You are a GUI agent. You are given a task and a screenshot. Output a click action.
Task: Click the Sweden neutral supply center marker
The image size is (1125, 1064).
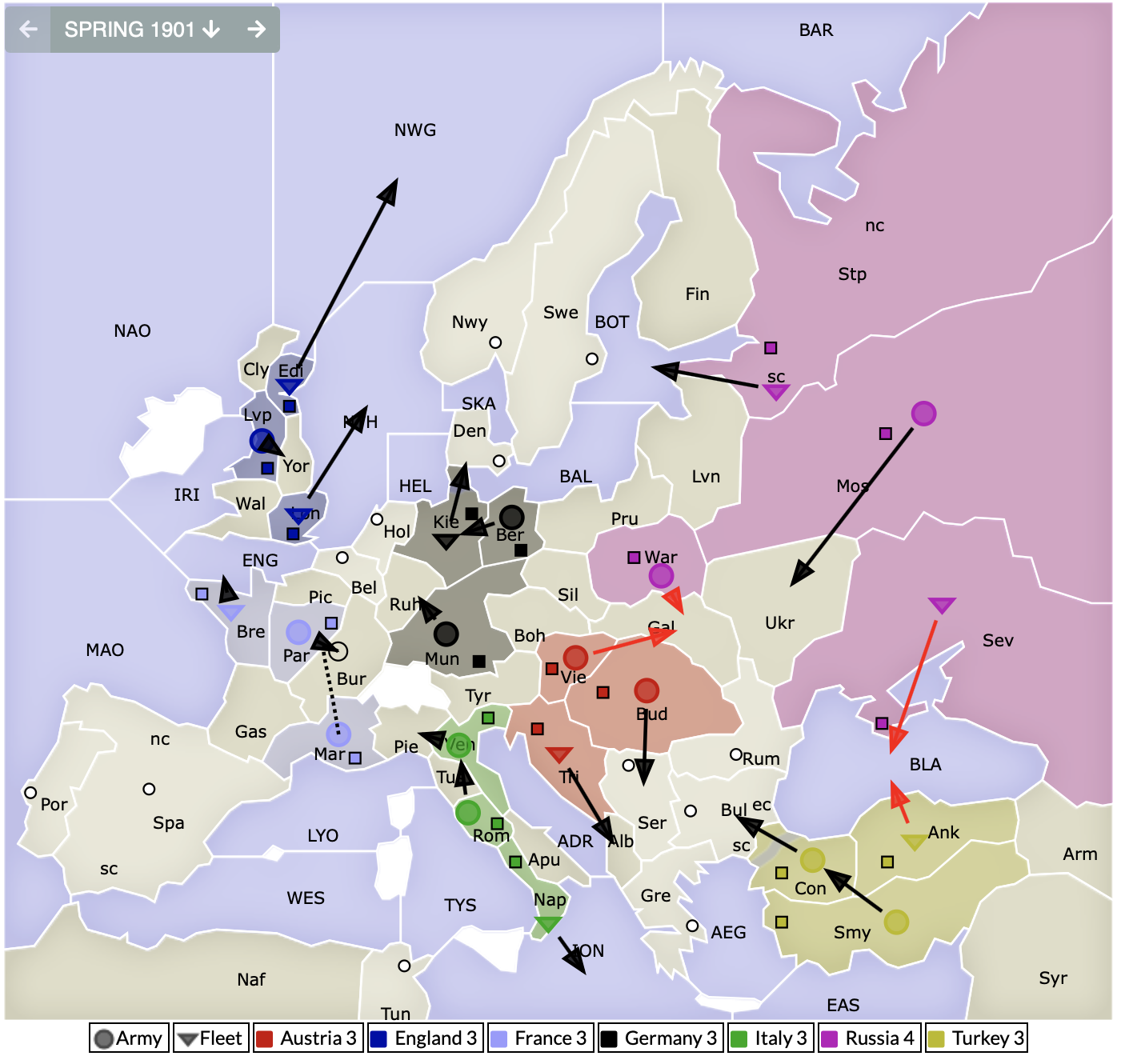click(x=592, y=358)
